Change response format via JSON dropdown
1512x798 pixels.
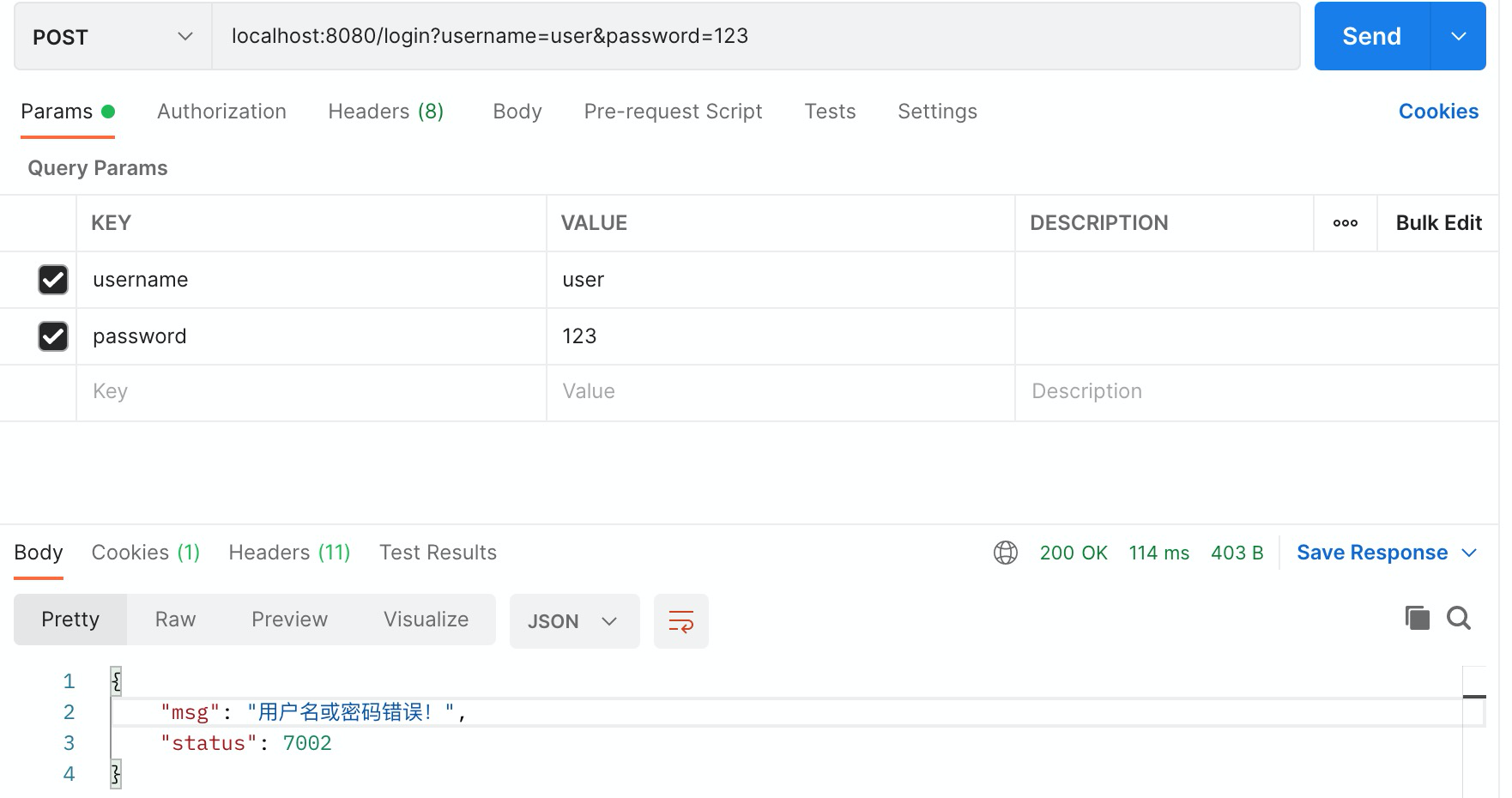pyautogui.click(x=573, y=620)
